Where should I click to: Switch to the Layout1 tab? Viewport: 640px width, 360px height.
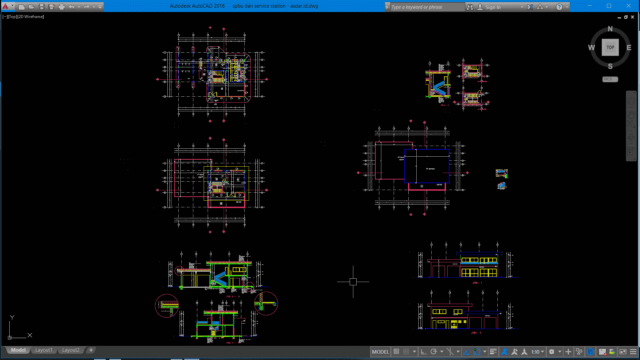click(43, 350)
